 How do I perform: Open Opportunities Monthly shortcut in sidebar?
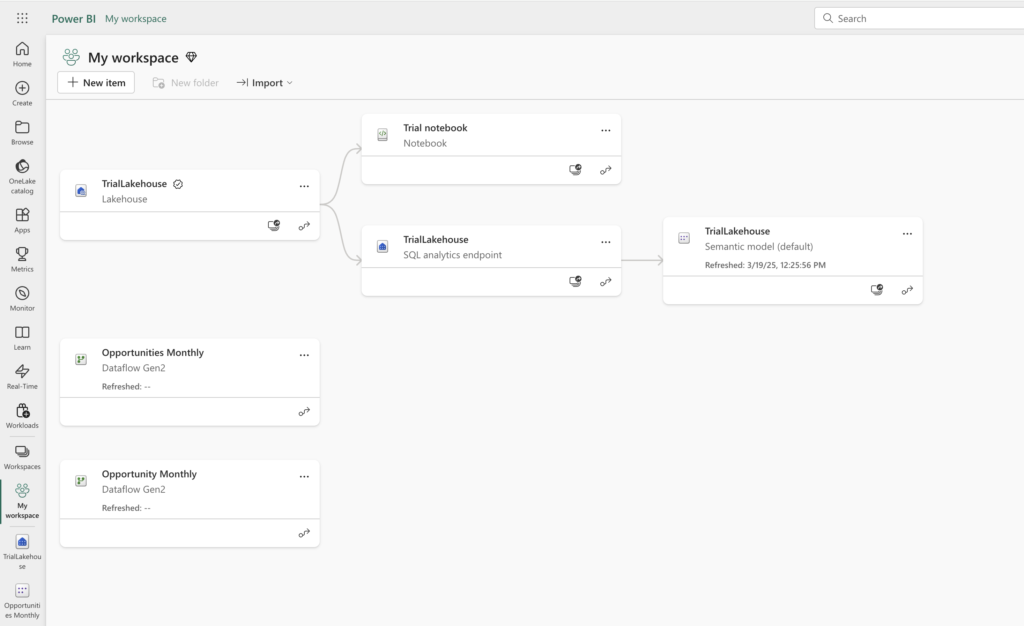pyautogui.click(x=22, y=601)
